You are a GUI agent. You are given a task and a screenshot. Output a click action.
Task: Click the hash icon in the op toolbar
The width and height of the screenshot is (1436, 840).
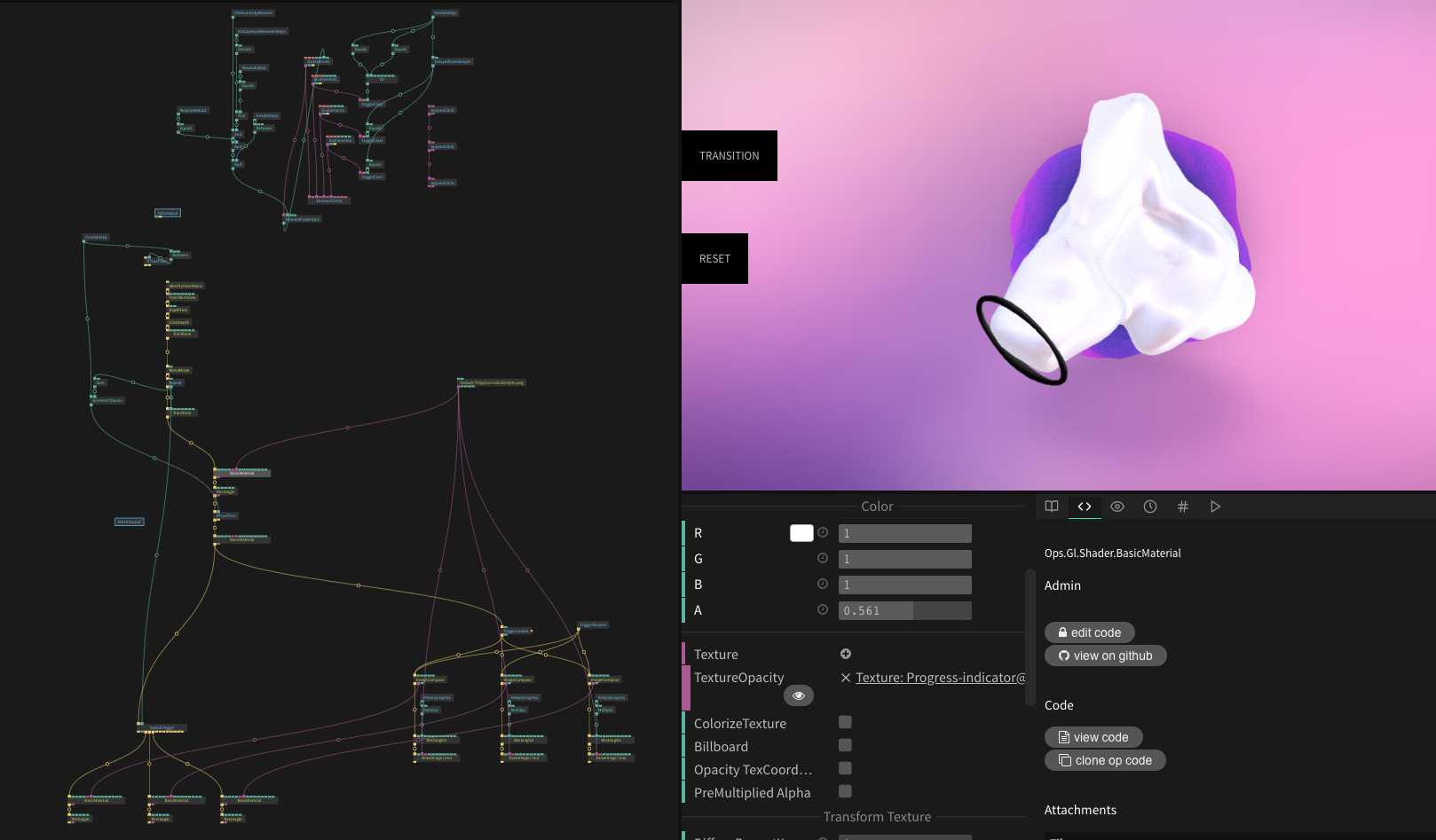[x=1183, y=506]
